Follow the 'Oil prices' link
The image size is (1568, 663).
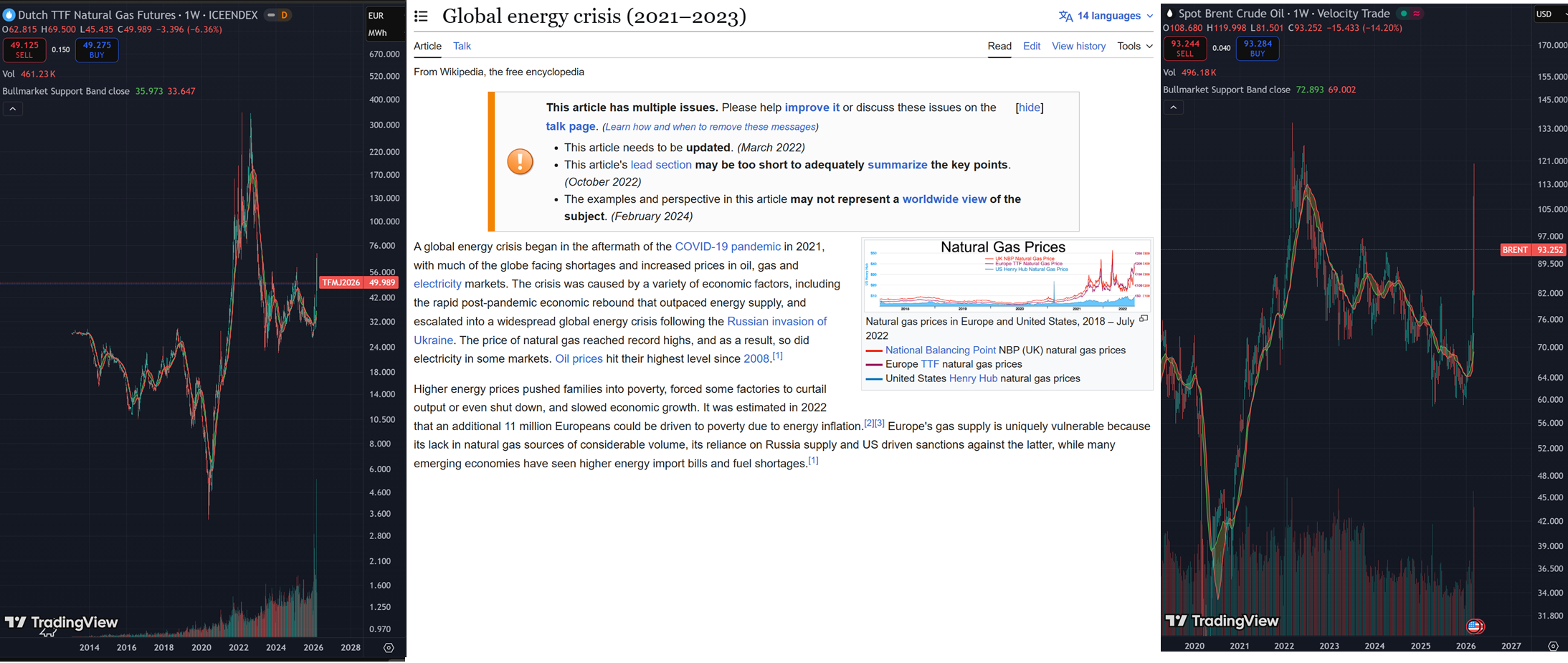pos(579,358)
